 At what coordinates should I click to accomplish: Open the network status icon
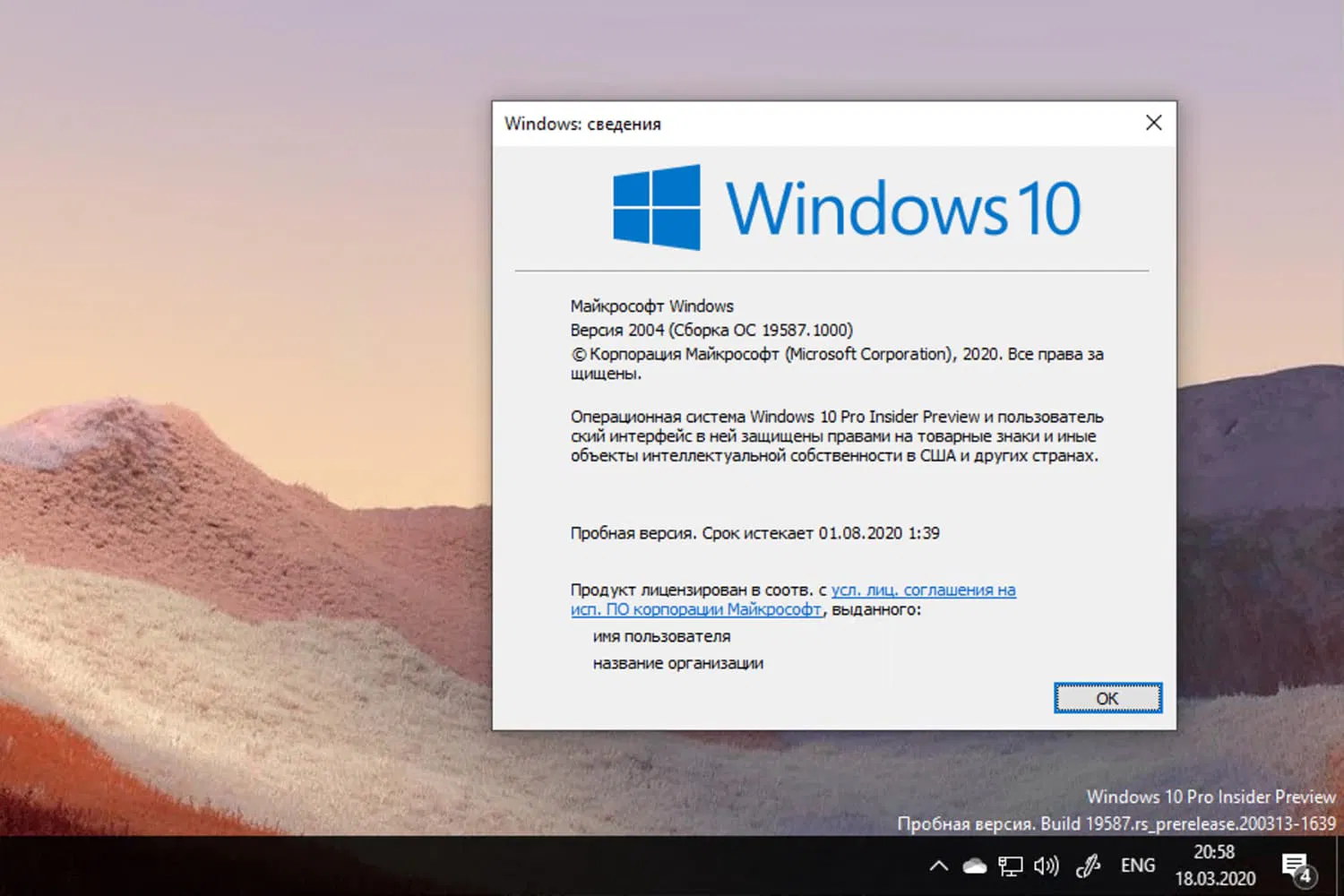pos(1011,866)
